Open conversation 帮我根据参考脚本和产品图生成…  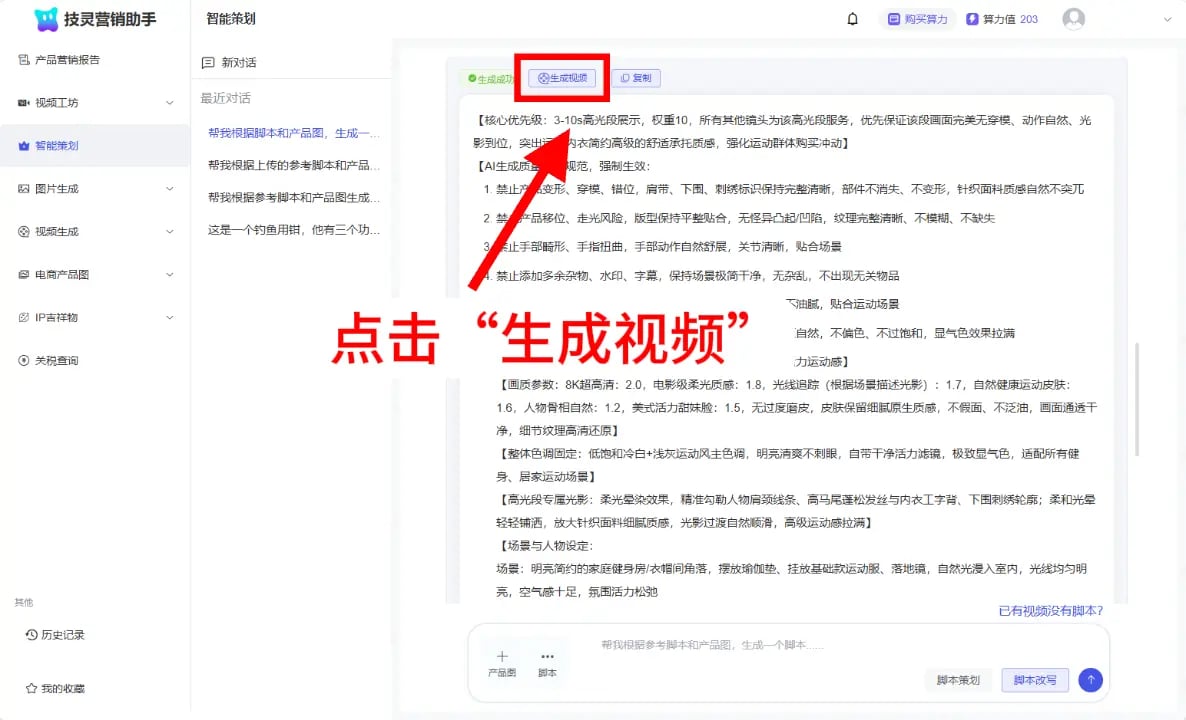tap(293, 197)
